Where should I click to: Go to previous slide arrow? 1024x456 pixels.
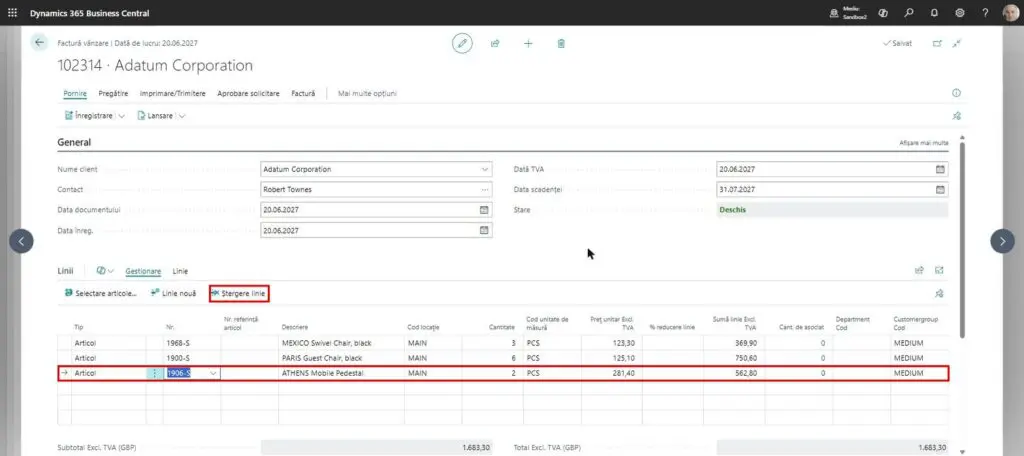pyautogui.click(x=21, y=241)
